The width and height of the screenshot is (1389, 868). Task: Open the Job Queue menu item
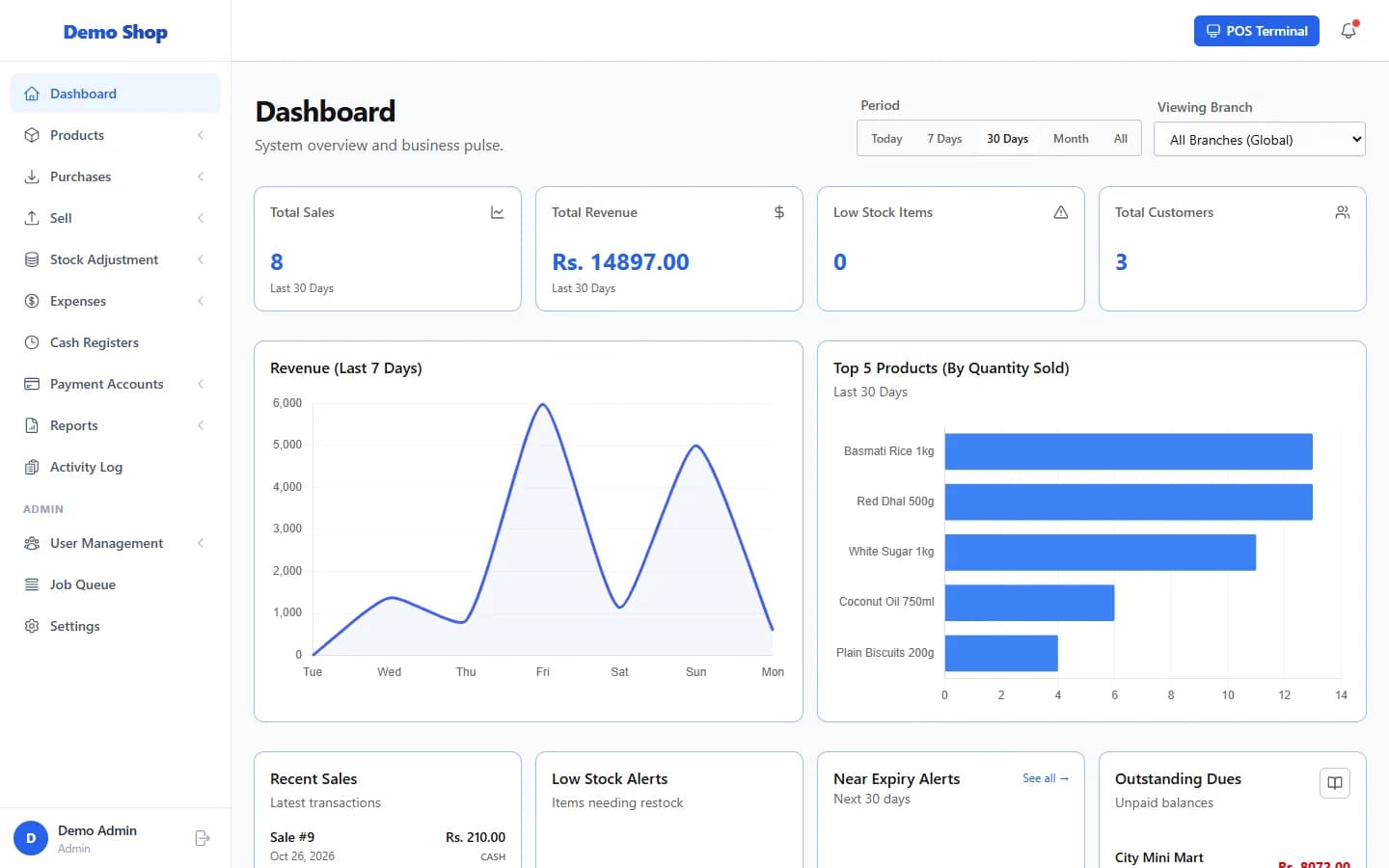pos(116,584)
